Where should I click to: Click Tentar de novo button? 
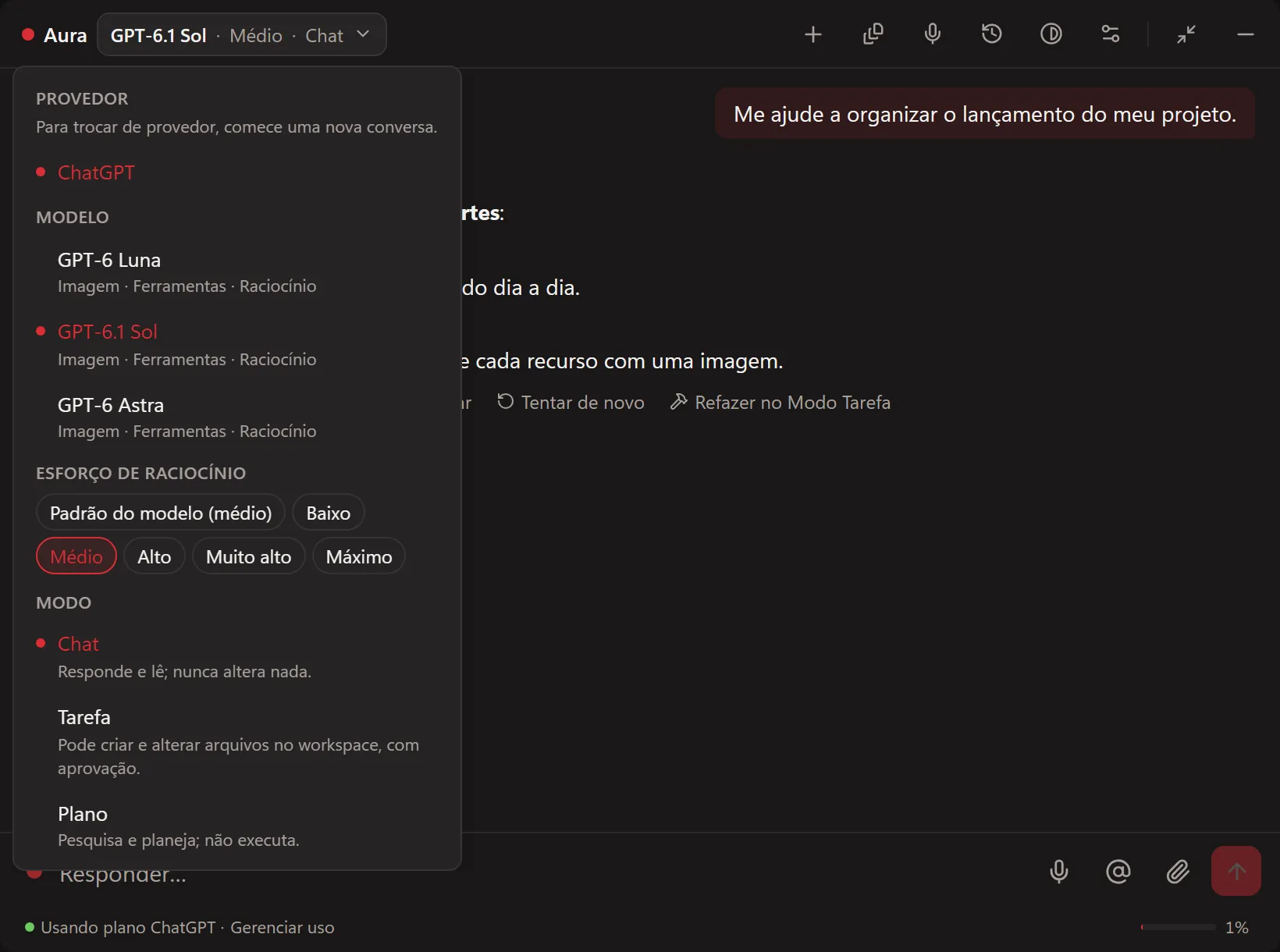click(x=571, y=402)
